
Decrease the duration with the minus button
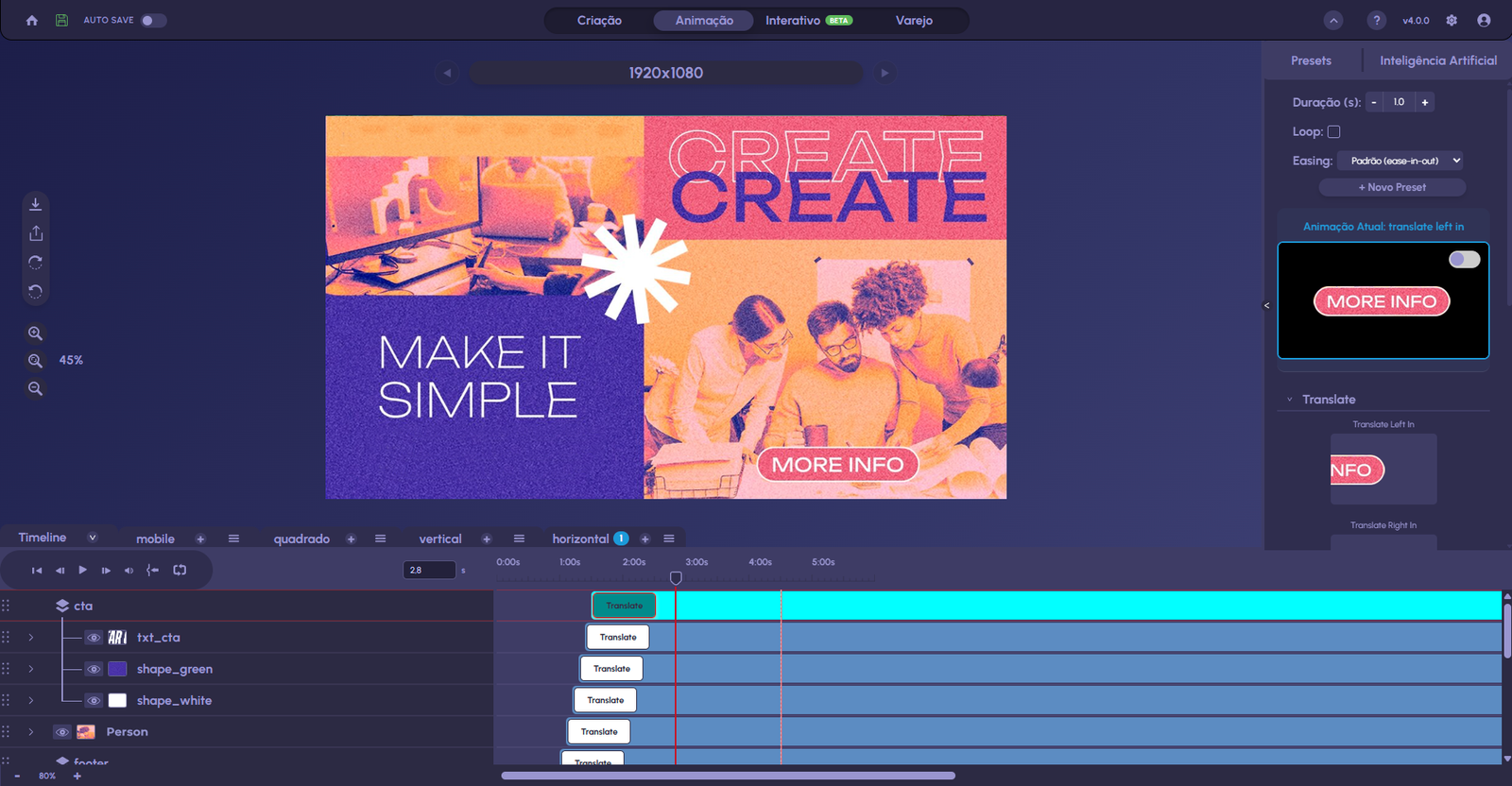[x=1374, y=102]
